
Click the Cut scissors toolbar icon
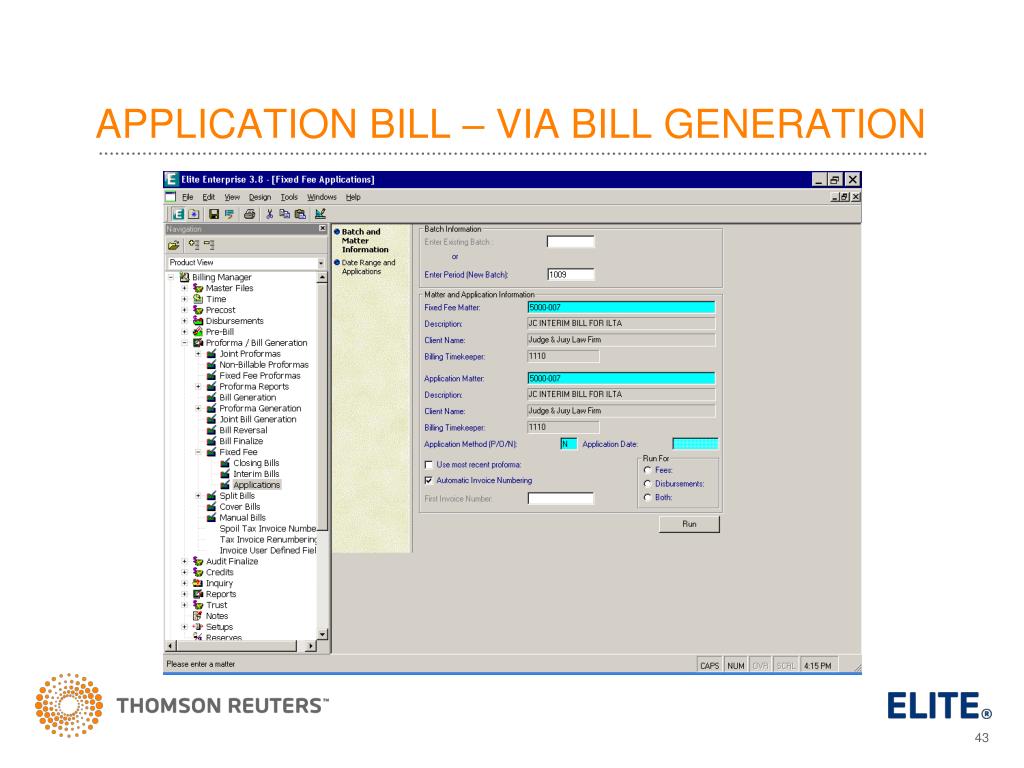269,214
